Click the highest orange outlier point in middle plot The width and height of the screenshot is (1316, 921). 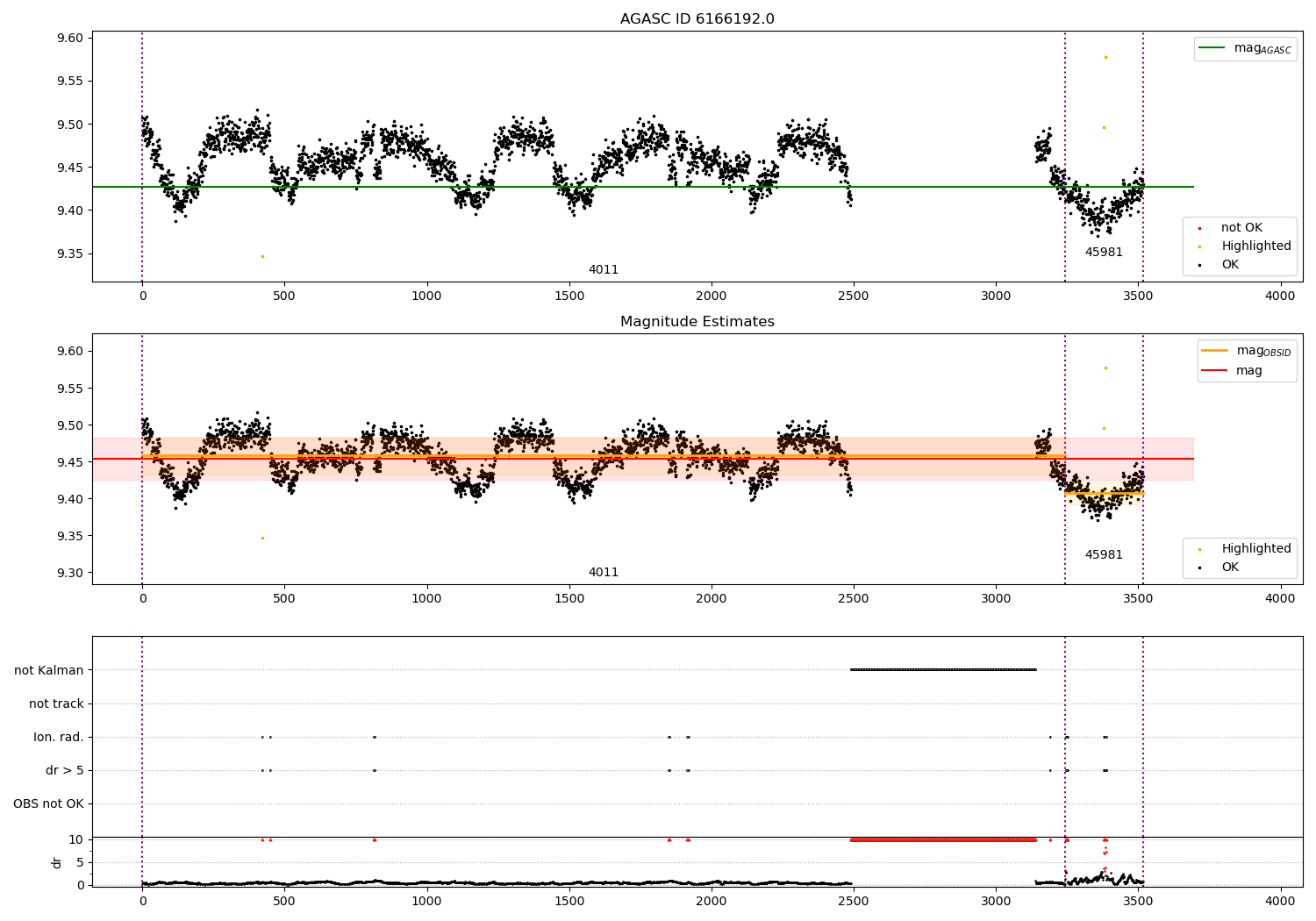click(1105, 368)
